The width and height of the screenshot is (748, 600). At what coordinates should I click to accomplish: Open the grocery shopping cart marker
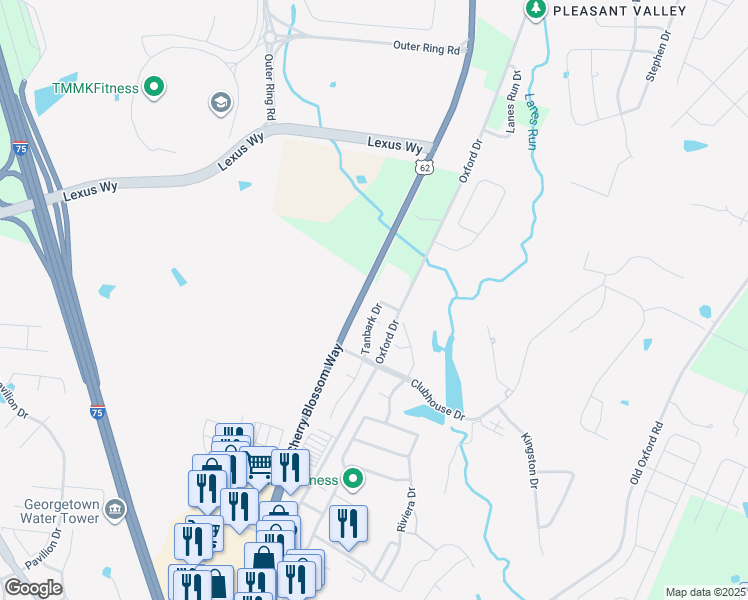coord(259,466)
